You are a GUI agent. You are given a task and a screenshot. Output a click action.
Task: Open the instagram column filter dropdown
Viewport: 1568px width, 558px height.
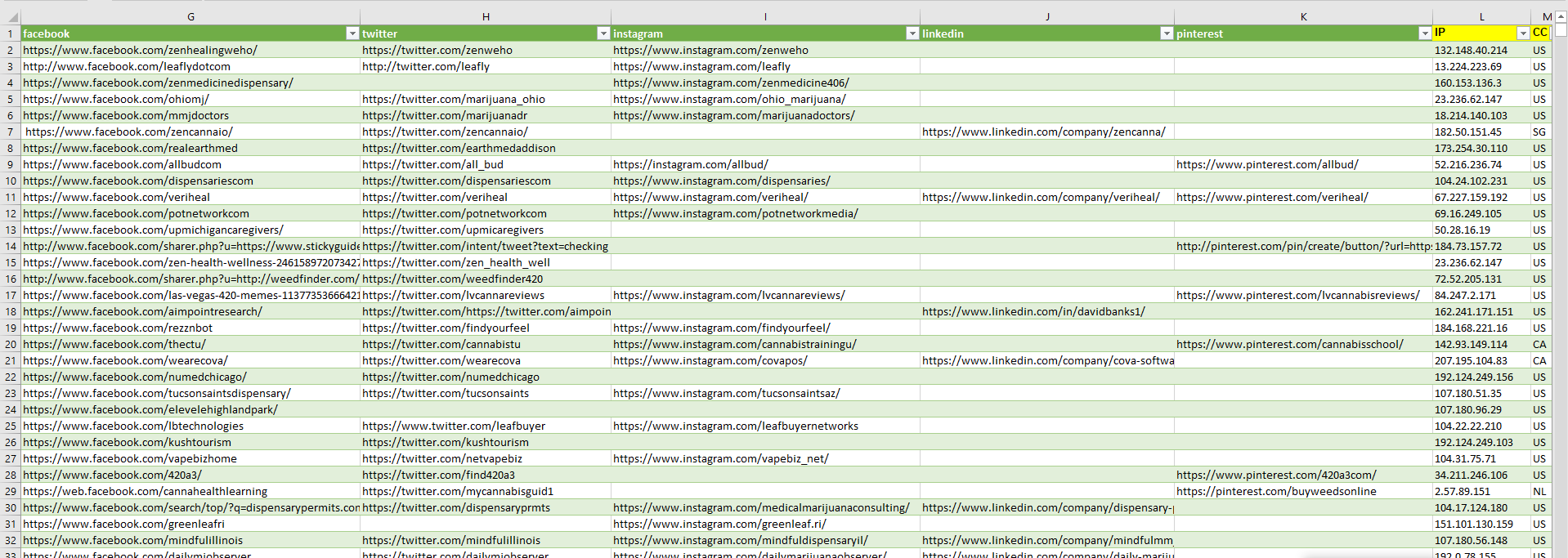coord(912,33)
